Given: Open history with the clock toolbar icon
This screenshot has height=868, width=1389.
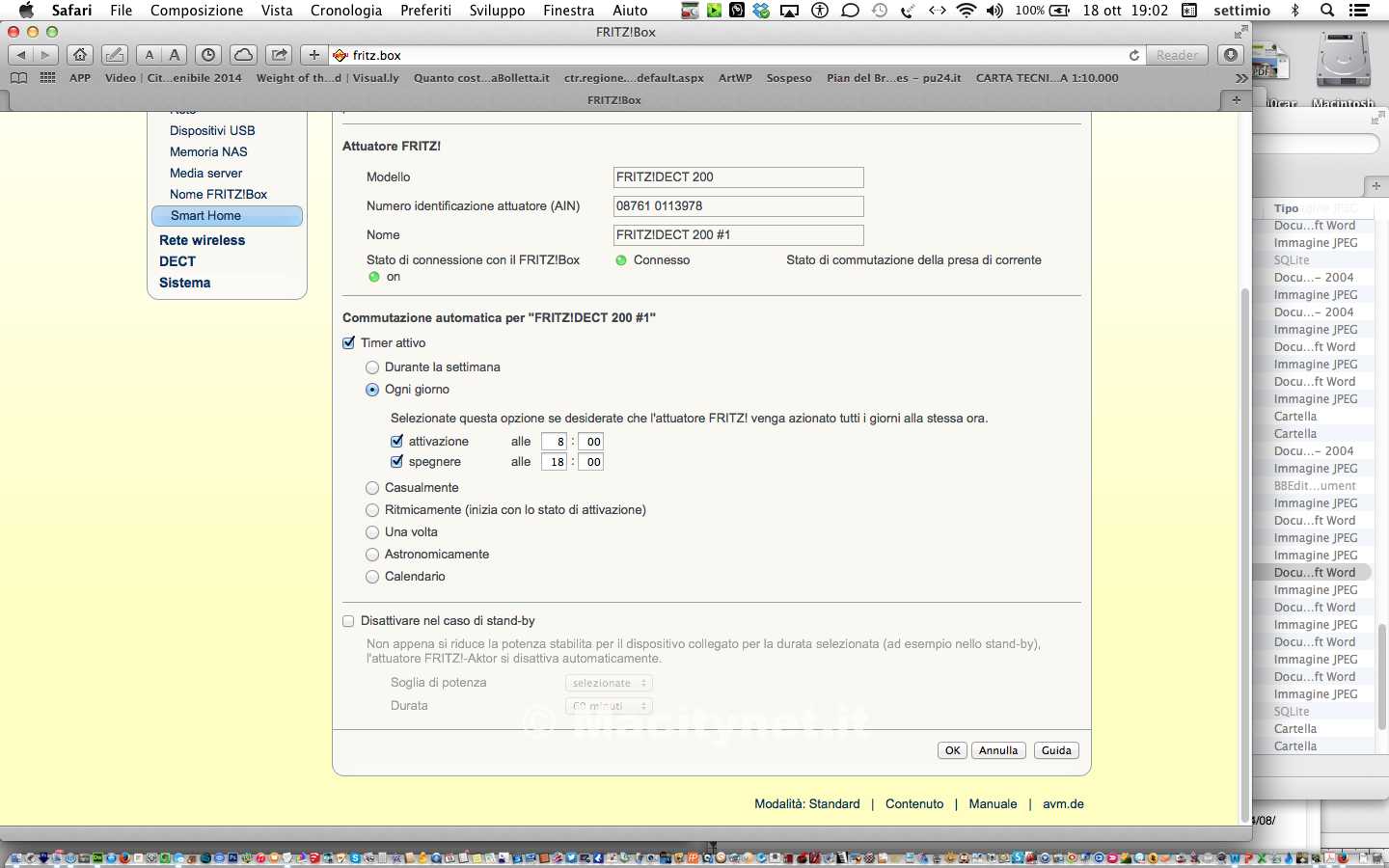Looking at the screenshot, I should [x=207, y=55].
